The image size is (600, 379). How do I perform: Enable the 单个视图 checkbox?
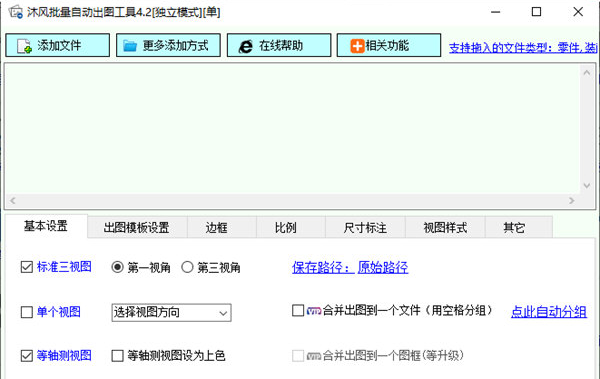(x=26, y=312)
